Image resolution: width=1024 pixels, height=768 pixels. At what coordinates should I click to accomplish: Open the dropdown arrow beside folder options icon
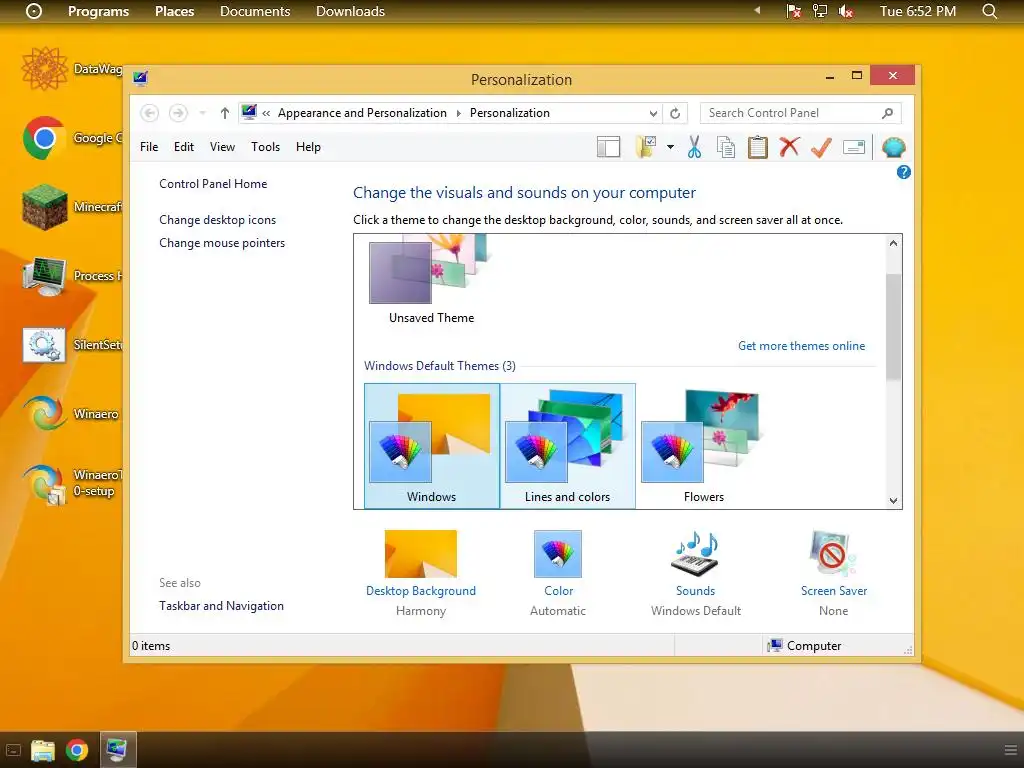pos(670,147)
